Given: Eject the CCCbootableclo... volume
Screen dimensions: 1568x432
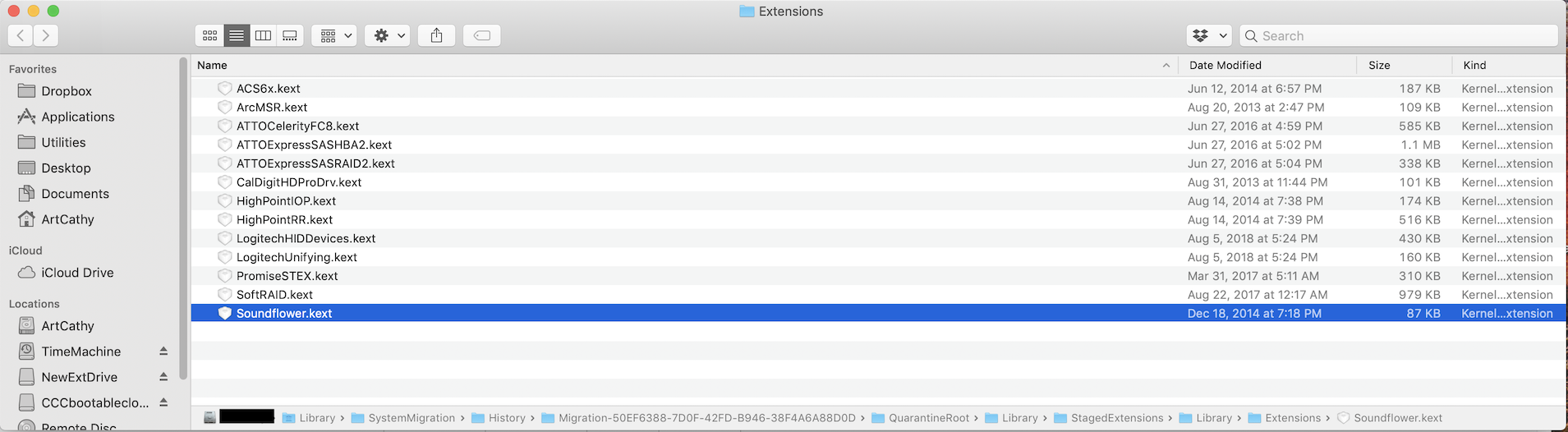Looking at the screenshot, I should pos(163,402).
